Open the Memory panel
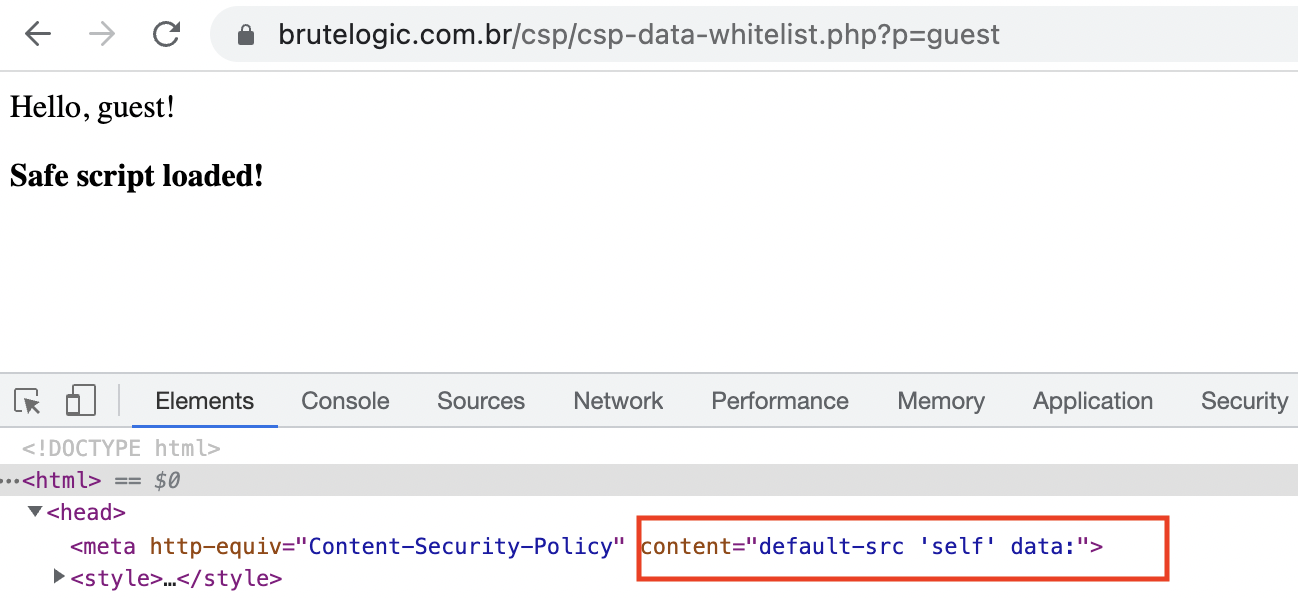 click(939, 400)
